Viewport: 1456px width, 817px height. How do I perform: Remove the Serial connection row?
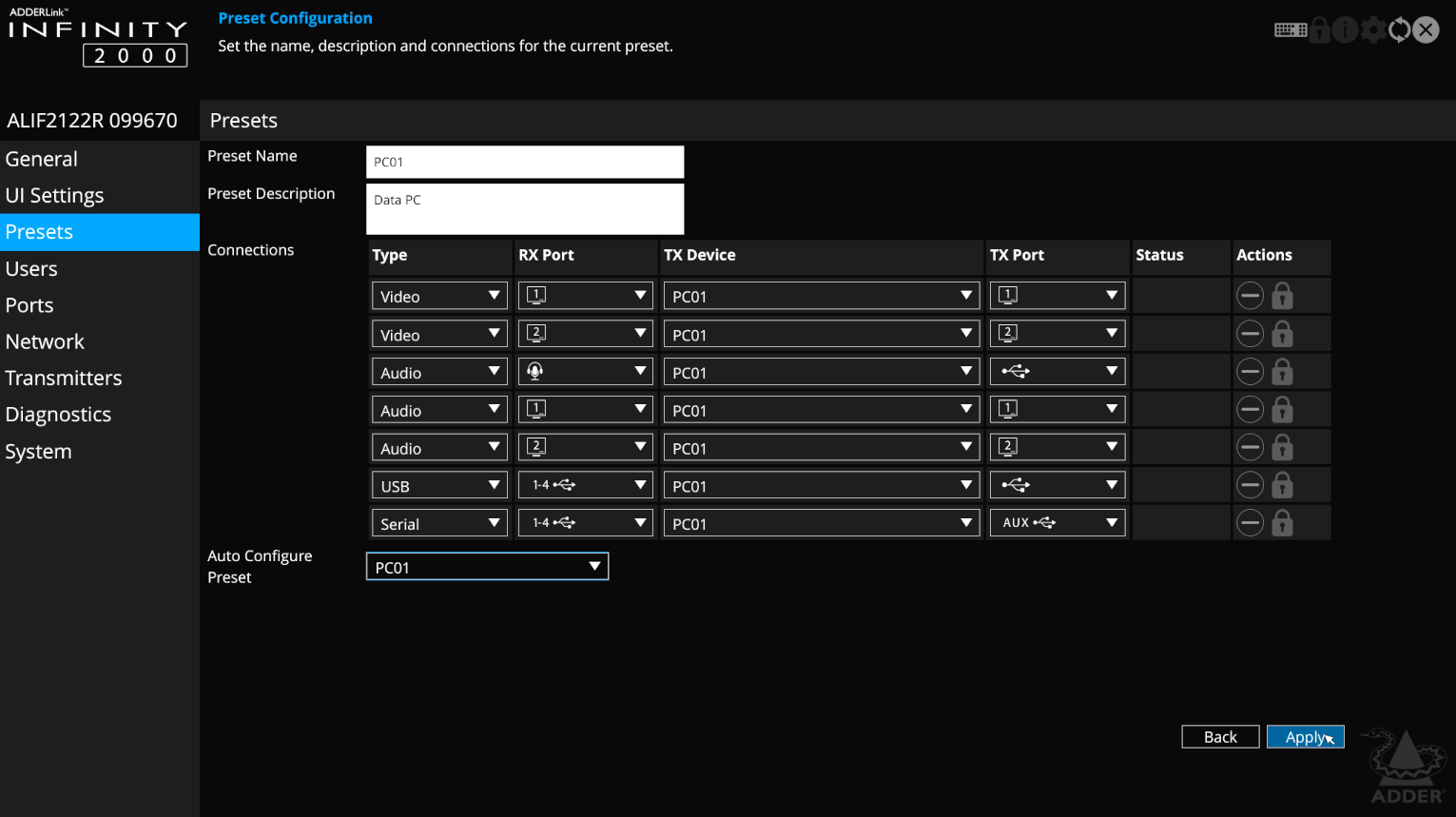pyautogui.click(x=1250, y=523)
